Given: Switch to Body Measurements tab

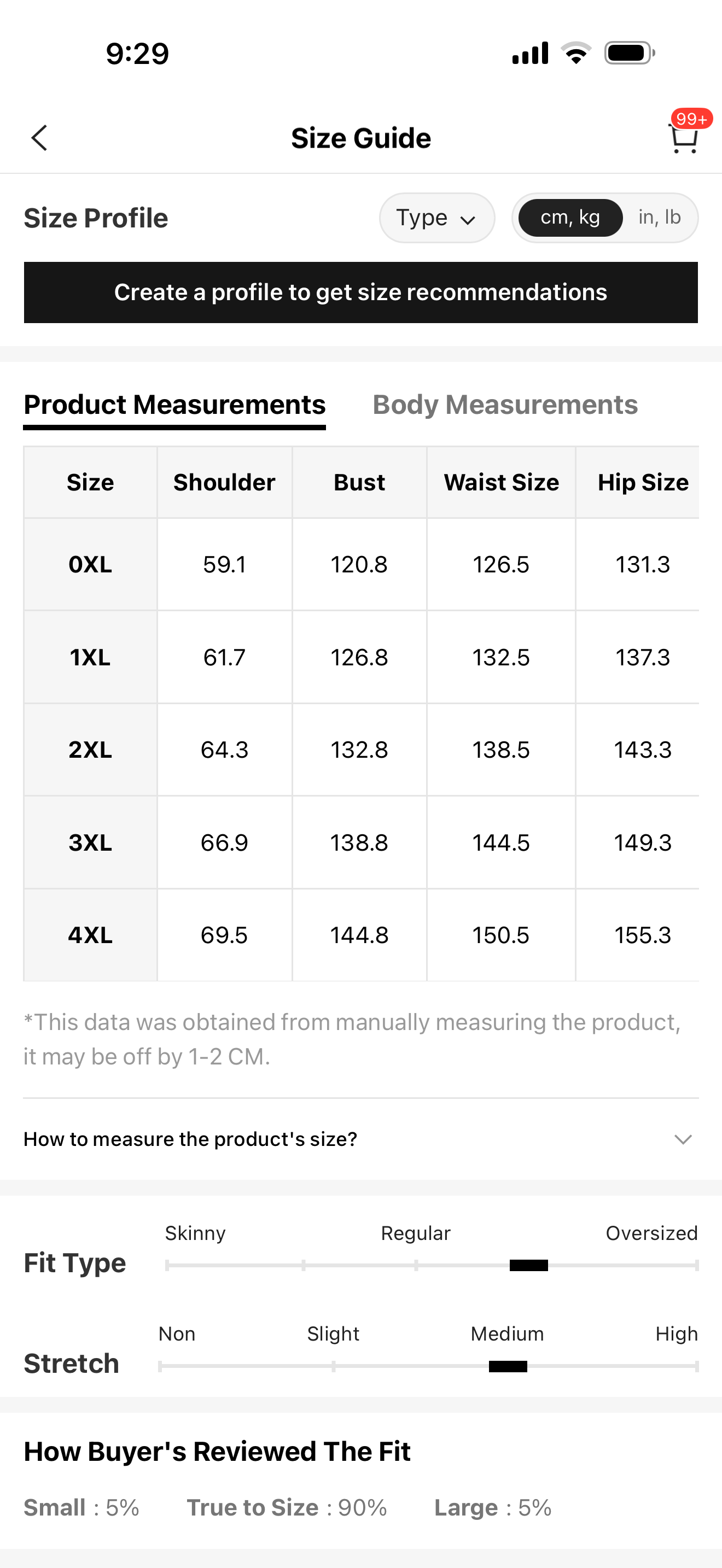Looking at the screenshot, I should pos(505,405).
